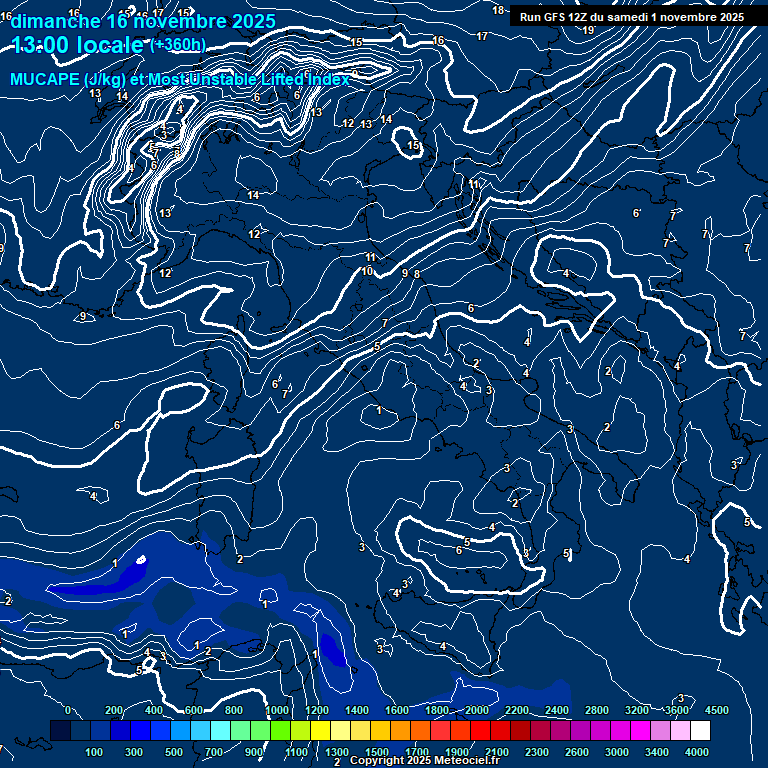
Task: Click the 'dimanche 16 novembre 2025' date title
Action: [143, 21]
